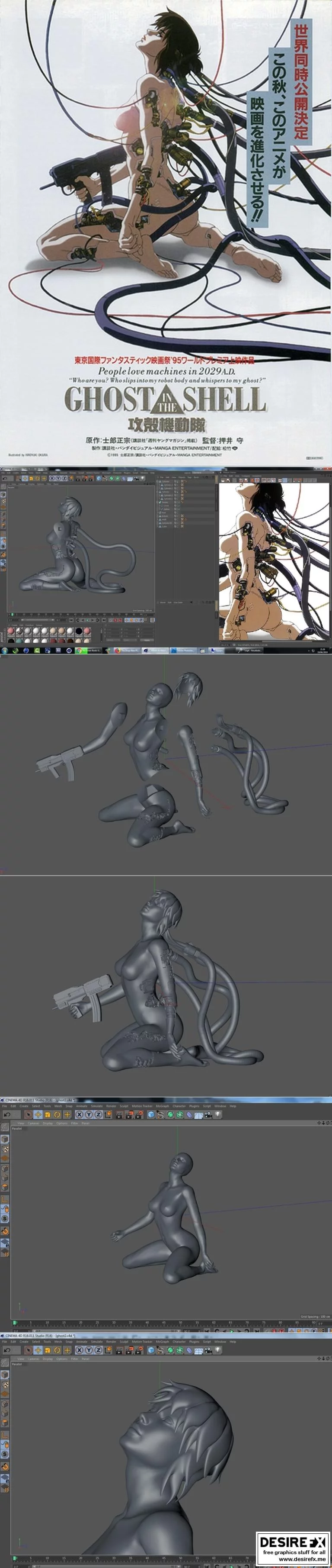
Task: Click Render View icon in full-body model window
Action: point(119,1114)
